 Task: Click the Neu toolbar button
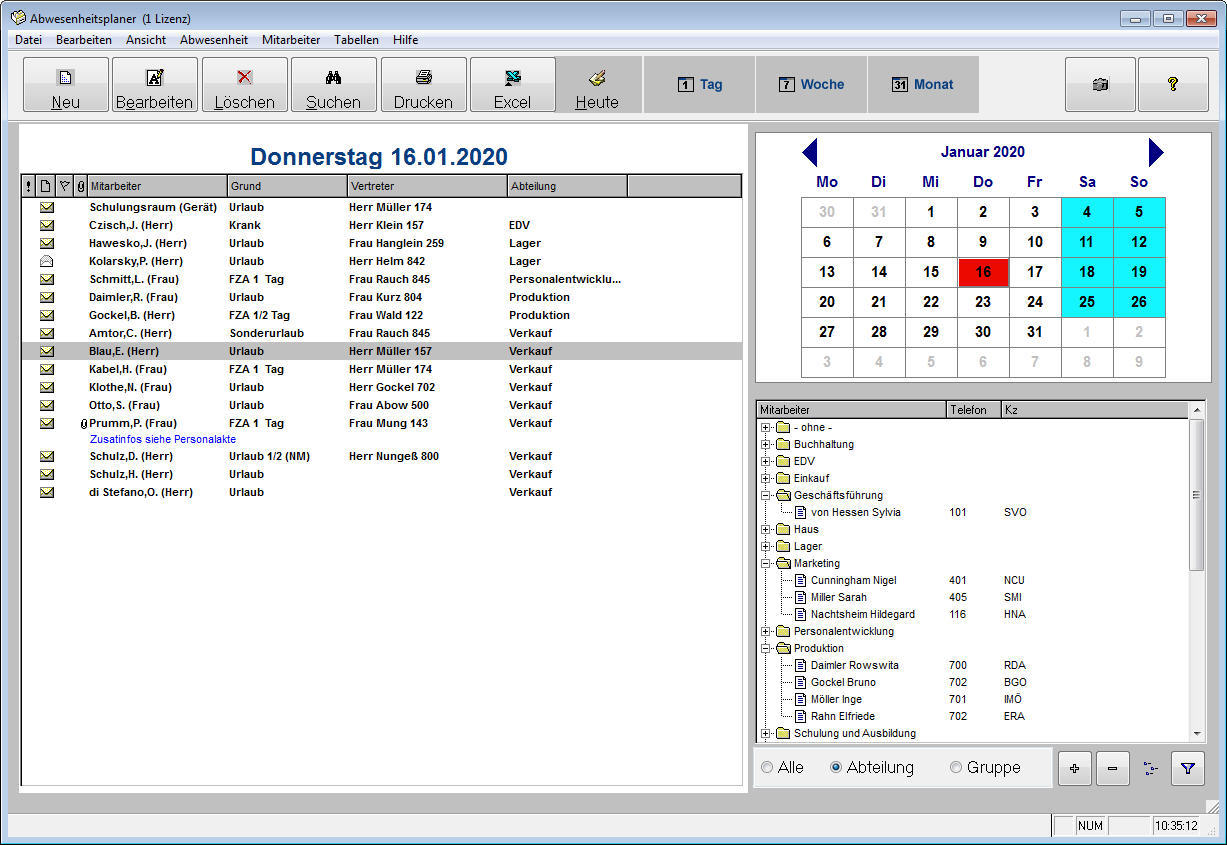coord(66,85)
